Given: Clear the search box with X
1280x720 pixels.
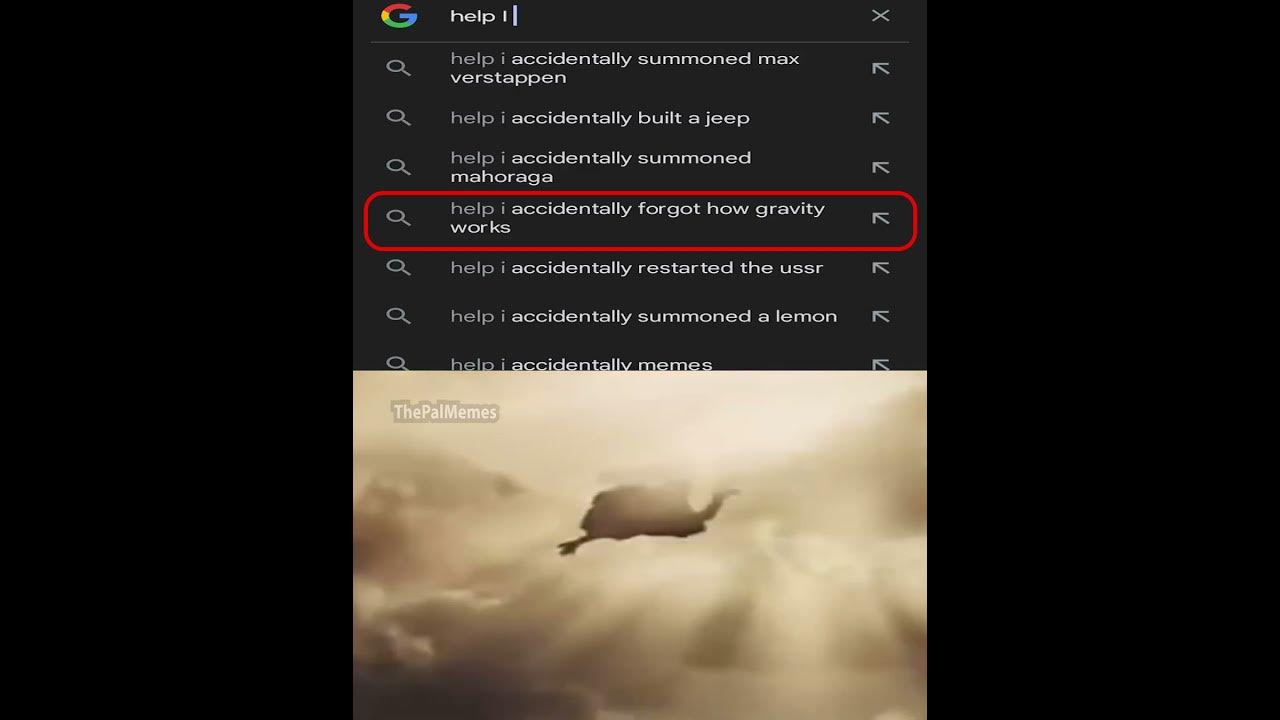Looking at the screenshot, I should (x=880, y=15).
